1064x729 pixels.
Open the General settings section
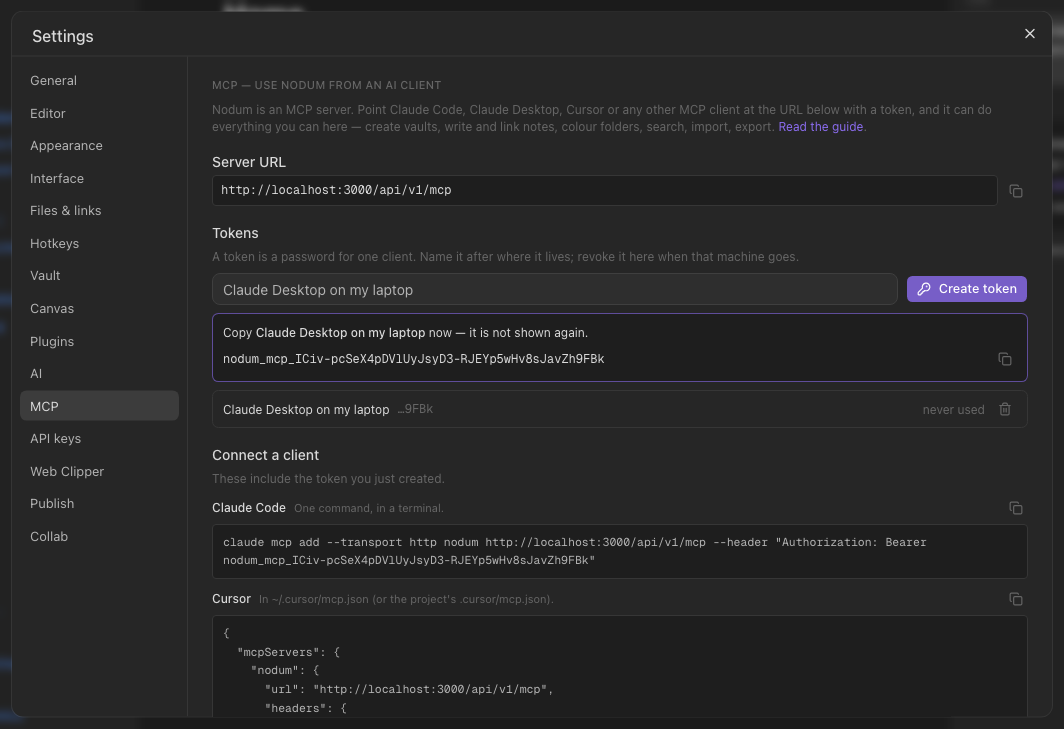(99, 81)
